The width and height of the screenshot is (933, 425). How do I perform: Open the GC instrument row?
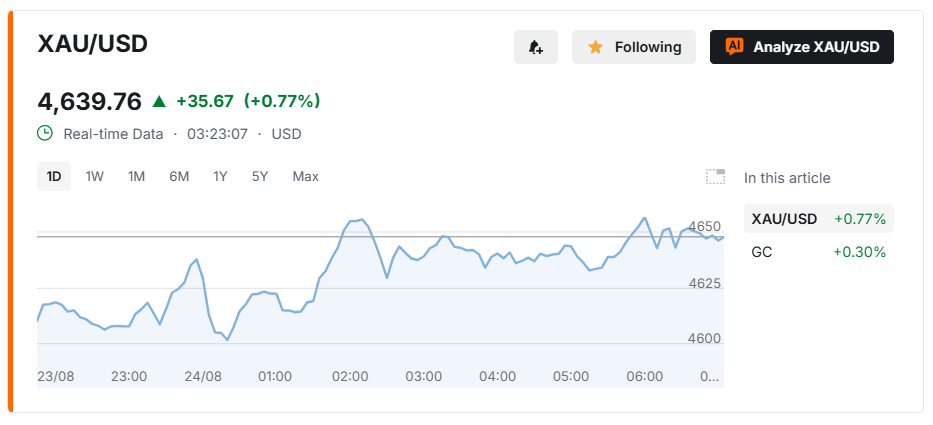(819, 252)
